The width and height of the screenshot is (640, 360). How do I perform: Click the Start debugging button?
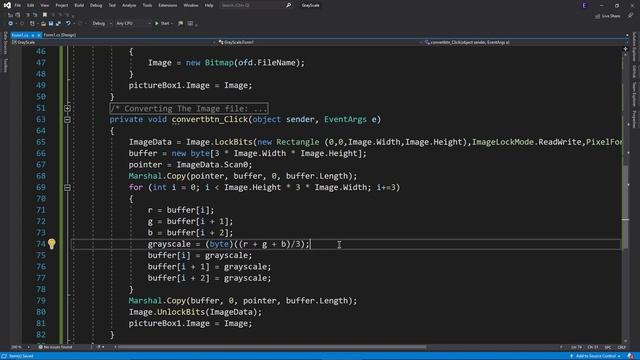[162, 24]
